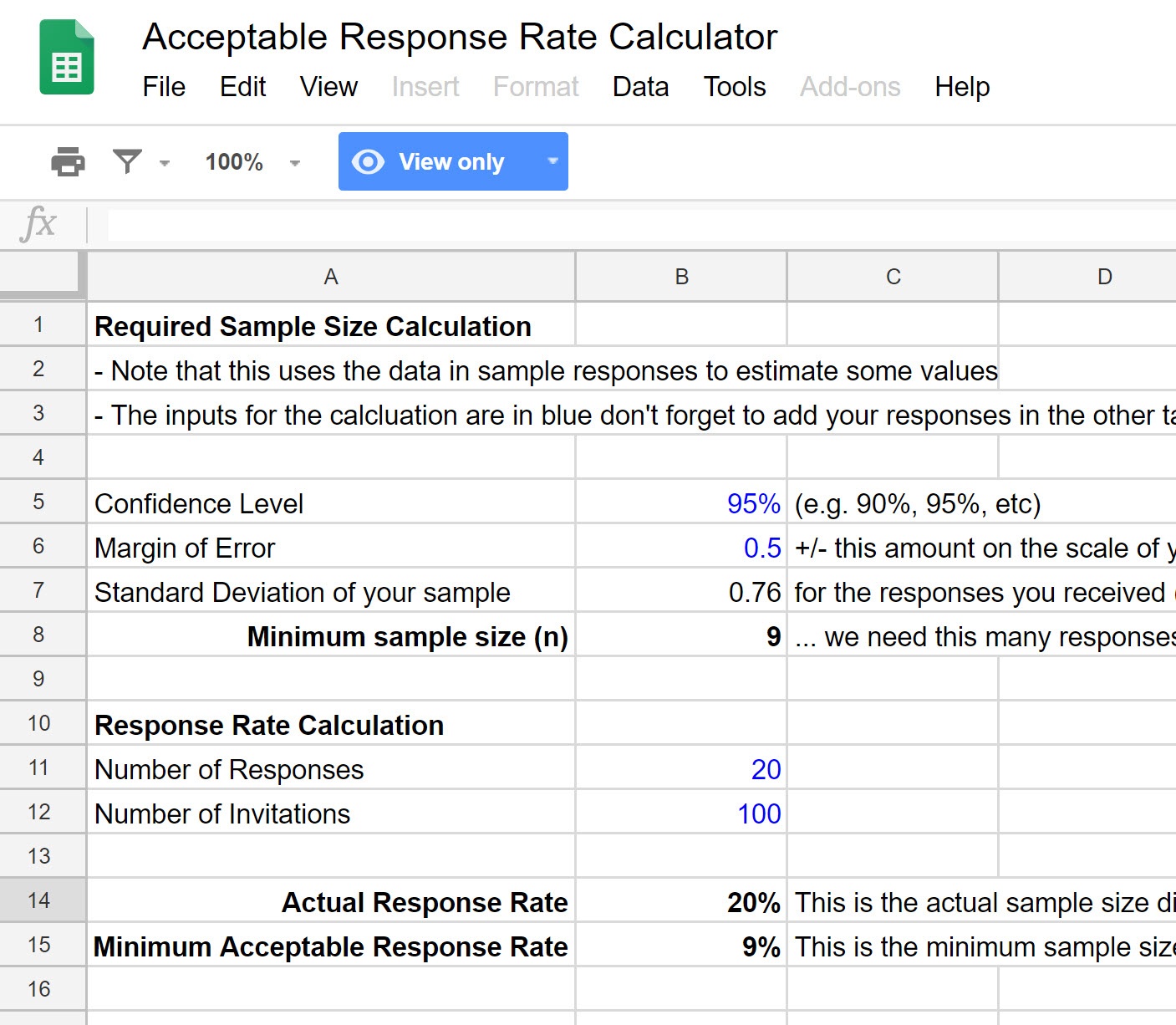Click 'This is the minimum sample size' cell
Screen dimensions: 1176x1025
coord(982,945)
